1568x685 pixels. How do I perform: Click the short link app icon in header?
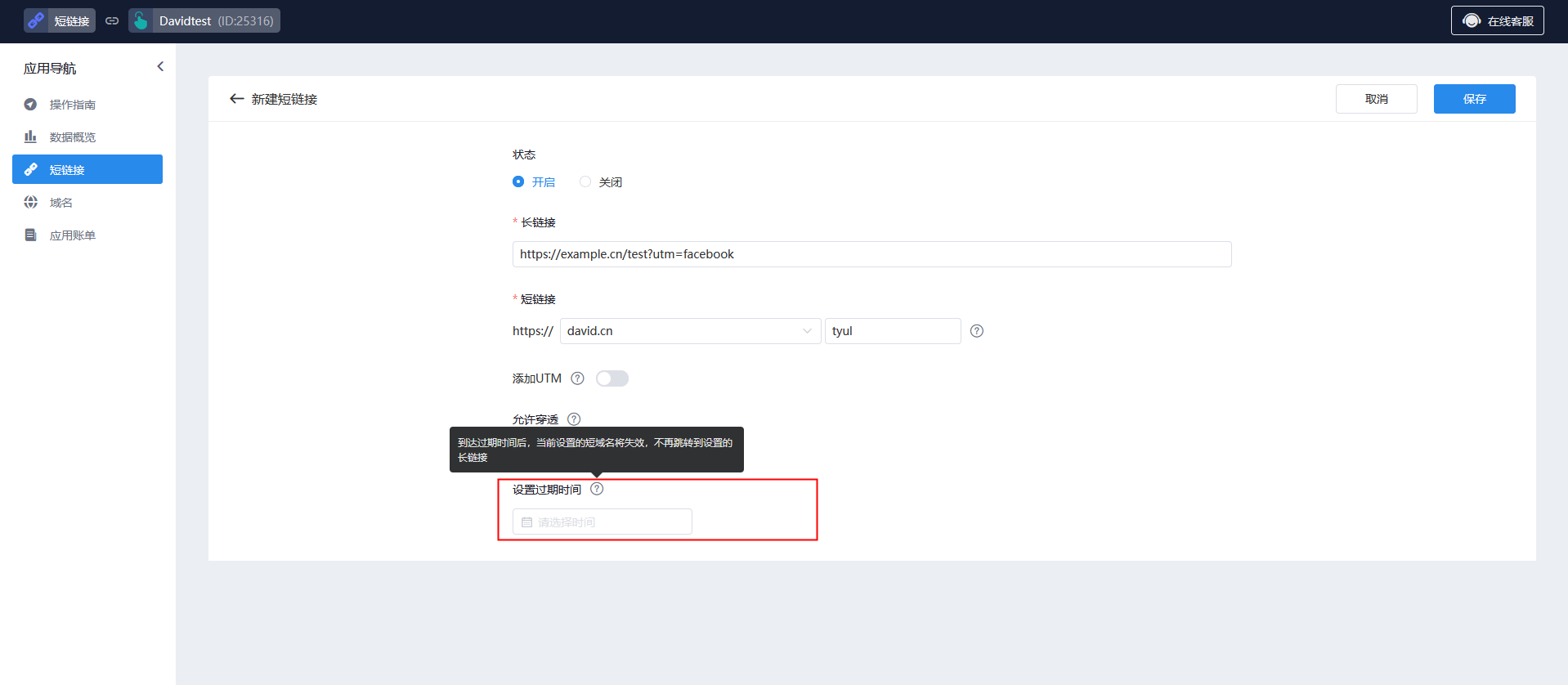pyautogui.click(x=36, y=20)
